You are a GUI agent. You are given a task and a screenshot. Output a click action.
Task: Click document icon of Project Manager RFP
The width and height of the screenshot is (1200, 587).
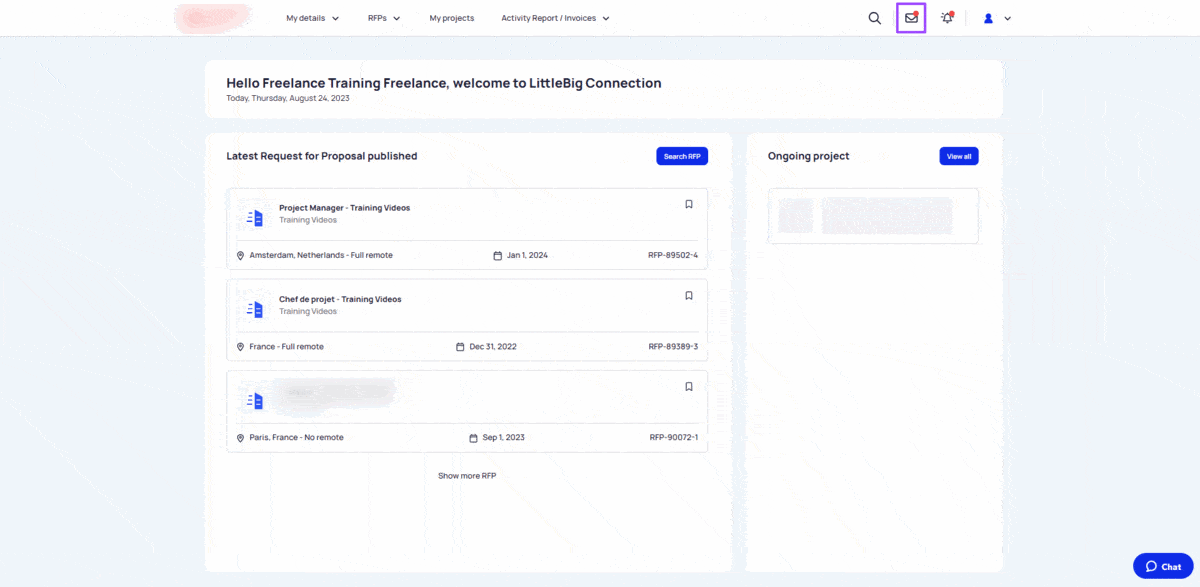coord(256,217)
